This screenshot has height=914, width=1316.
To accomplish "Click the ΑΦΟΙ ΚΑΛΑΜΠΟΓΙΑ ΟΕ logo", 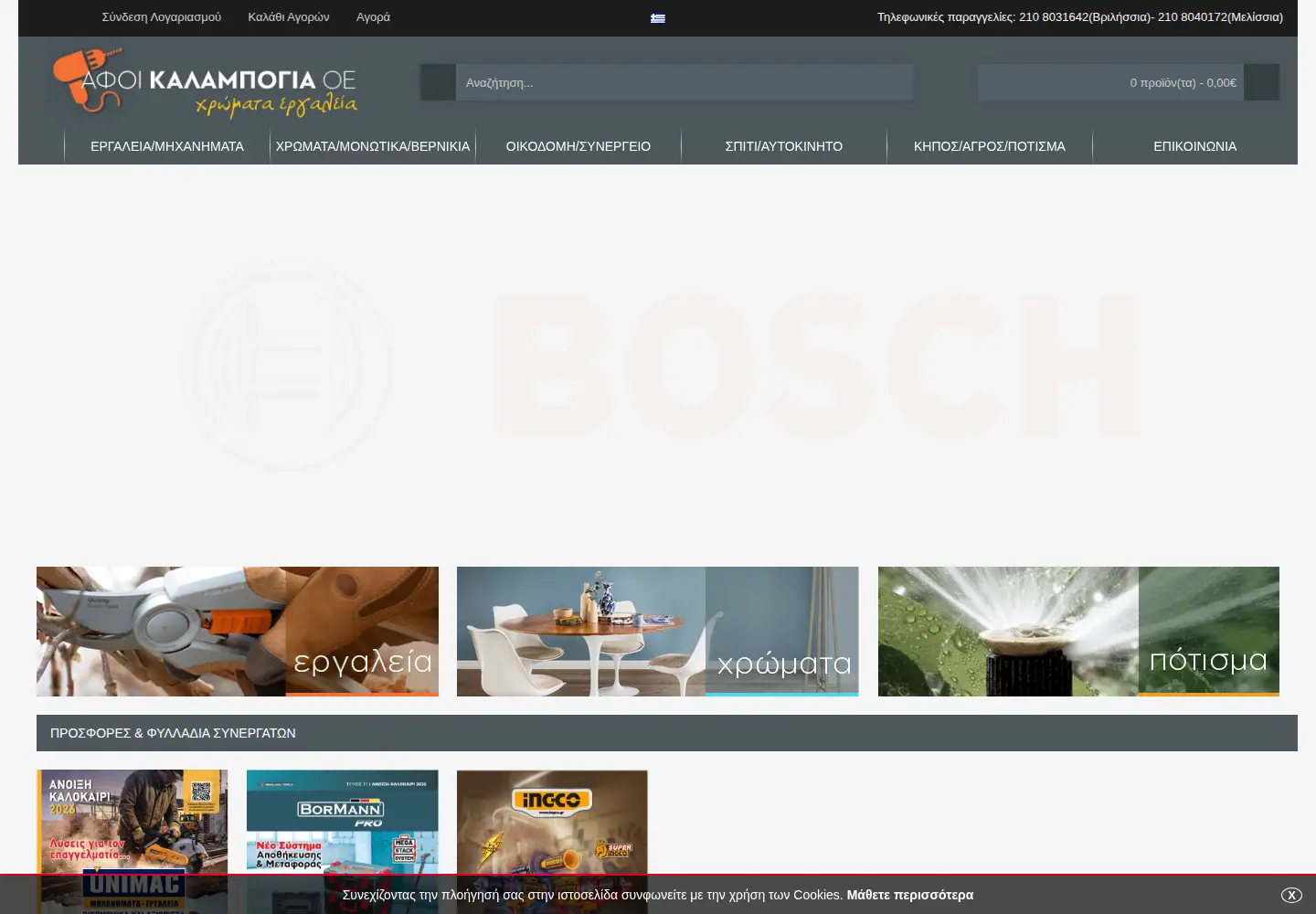I will click(206, 83).
